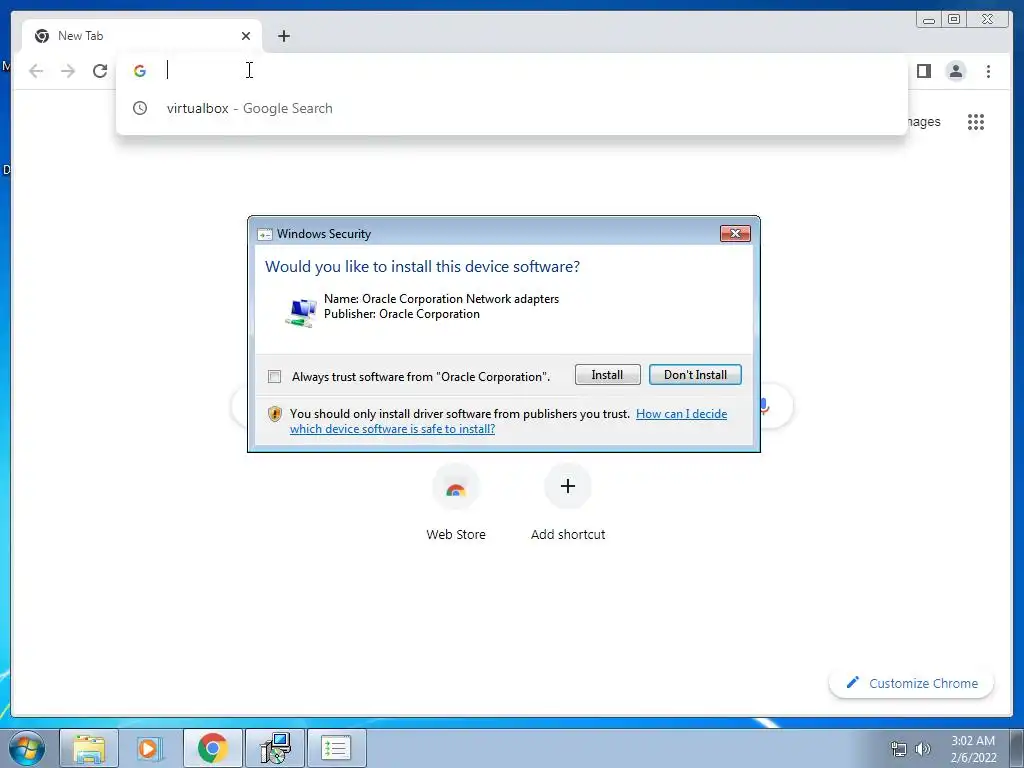Restore down the Chrome window
Image resolution: width=1024 pixels, height=768 pixels.
(x=953, y=20)
